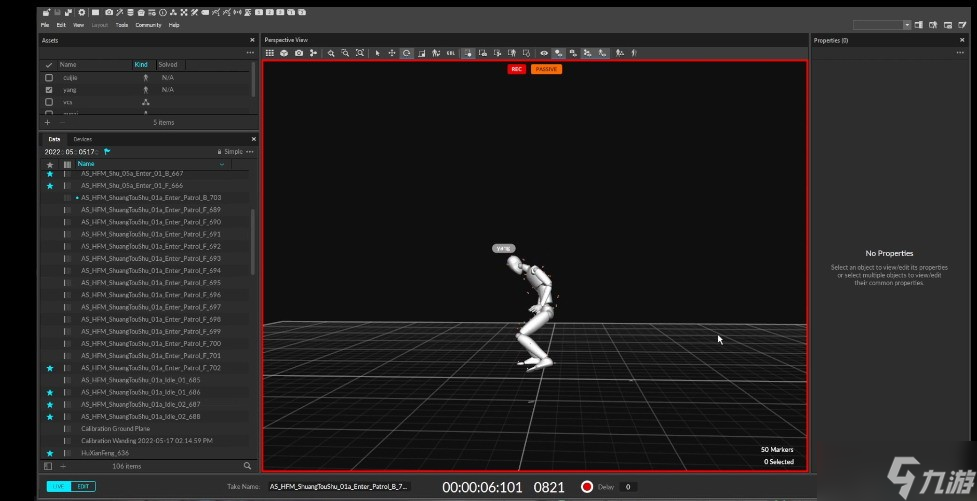The image size is (977, 501).
Task: Click the plus icon below Assets list
Action: 47,122
